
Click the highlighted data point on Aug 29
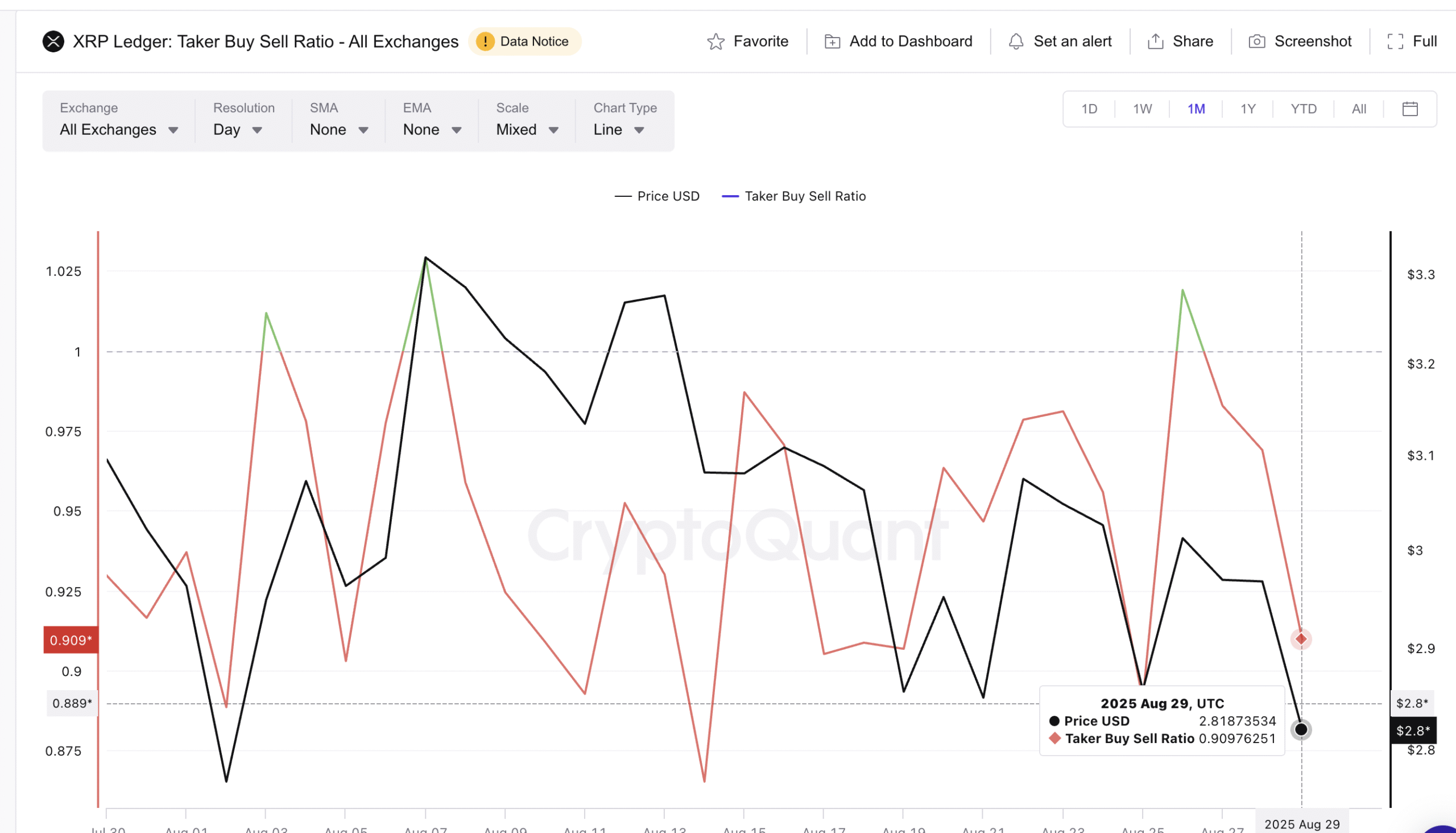pos(1302,729)
